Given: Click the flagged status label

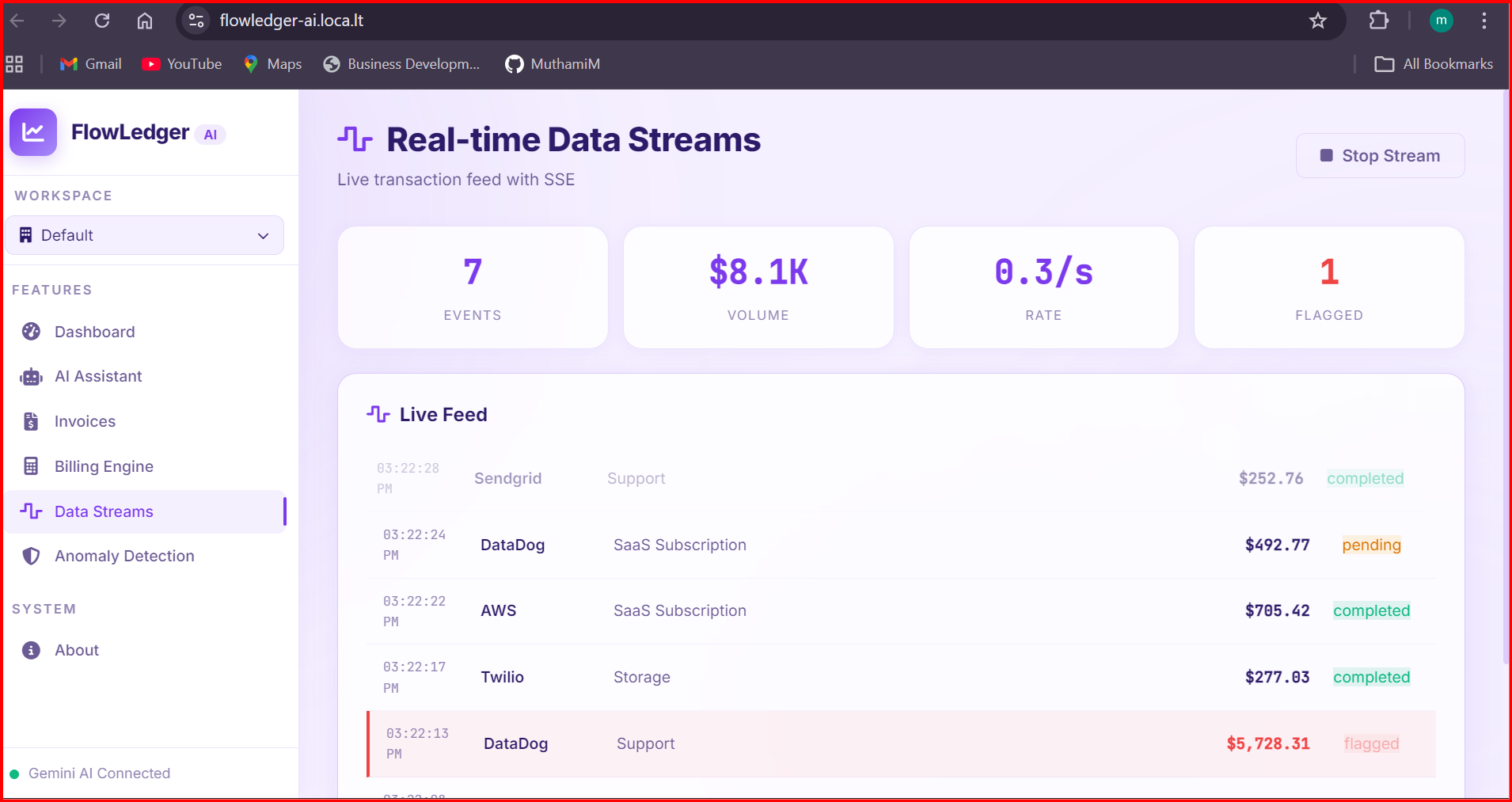Looking at the screenshot, I should pos(1372,743).
